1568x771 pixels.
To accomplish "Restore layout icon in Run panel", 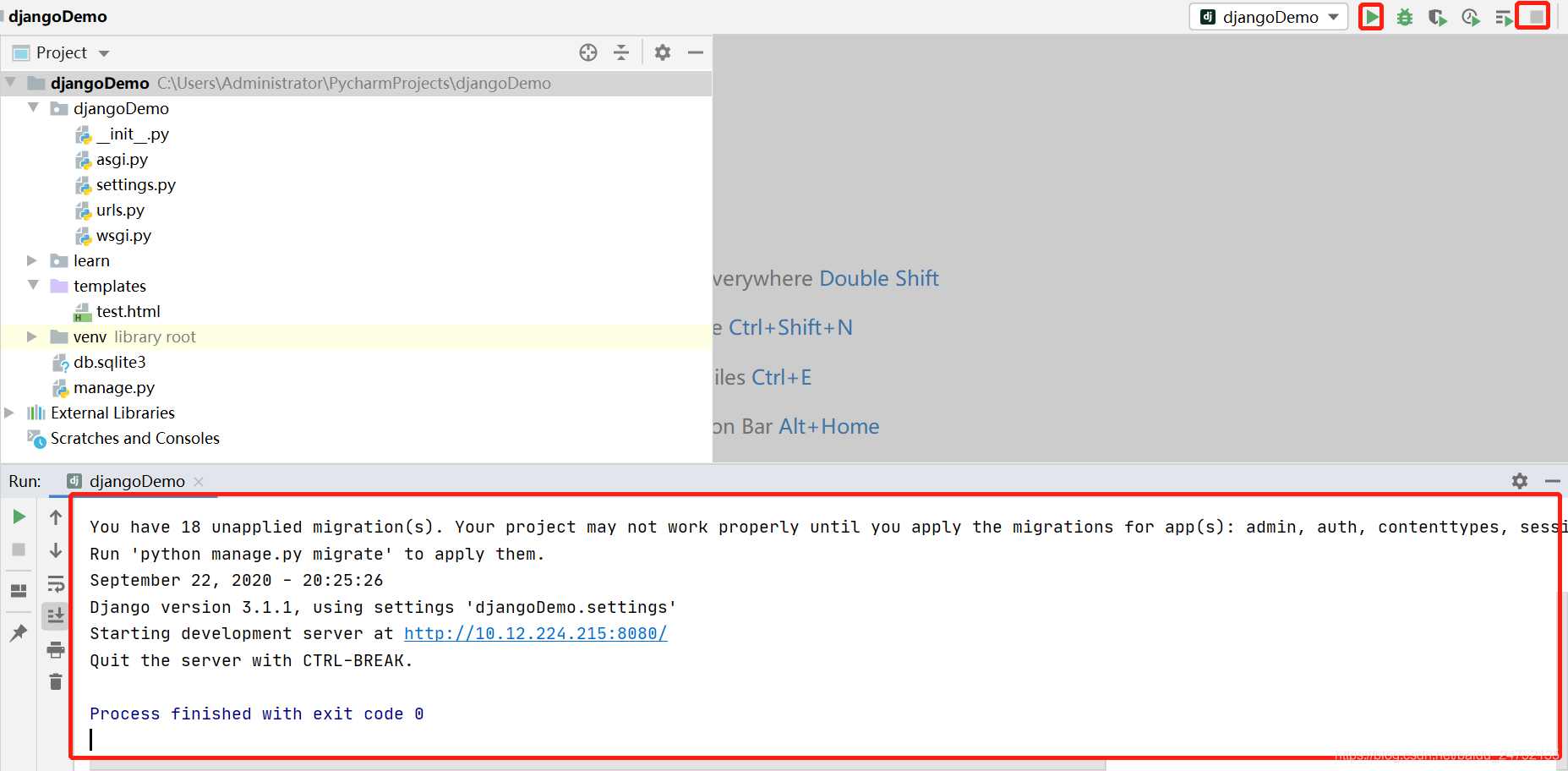I will click(19, 590).
